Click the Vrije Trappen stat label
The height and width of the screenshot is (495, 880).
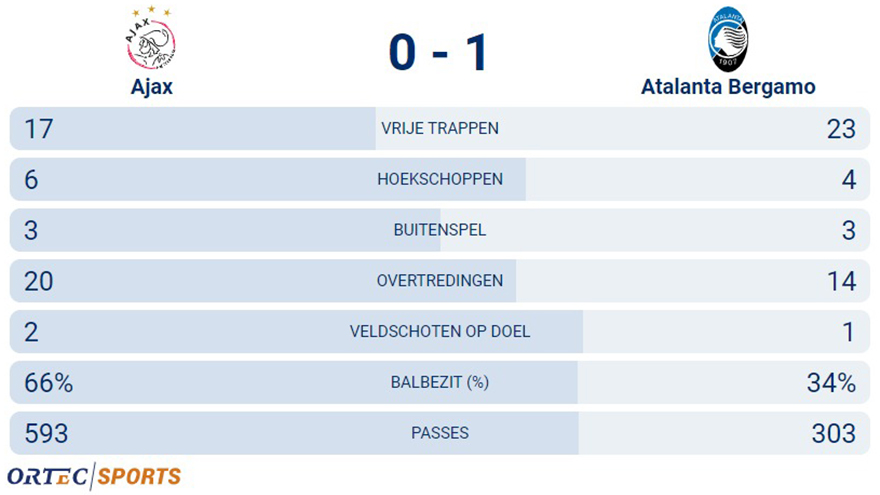click(440, 129)
